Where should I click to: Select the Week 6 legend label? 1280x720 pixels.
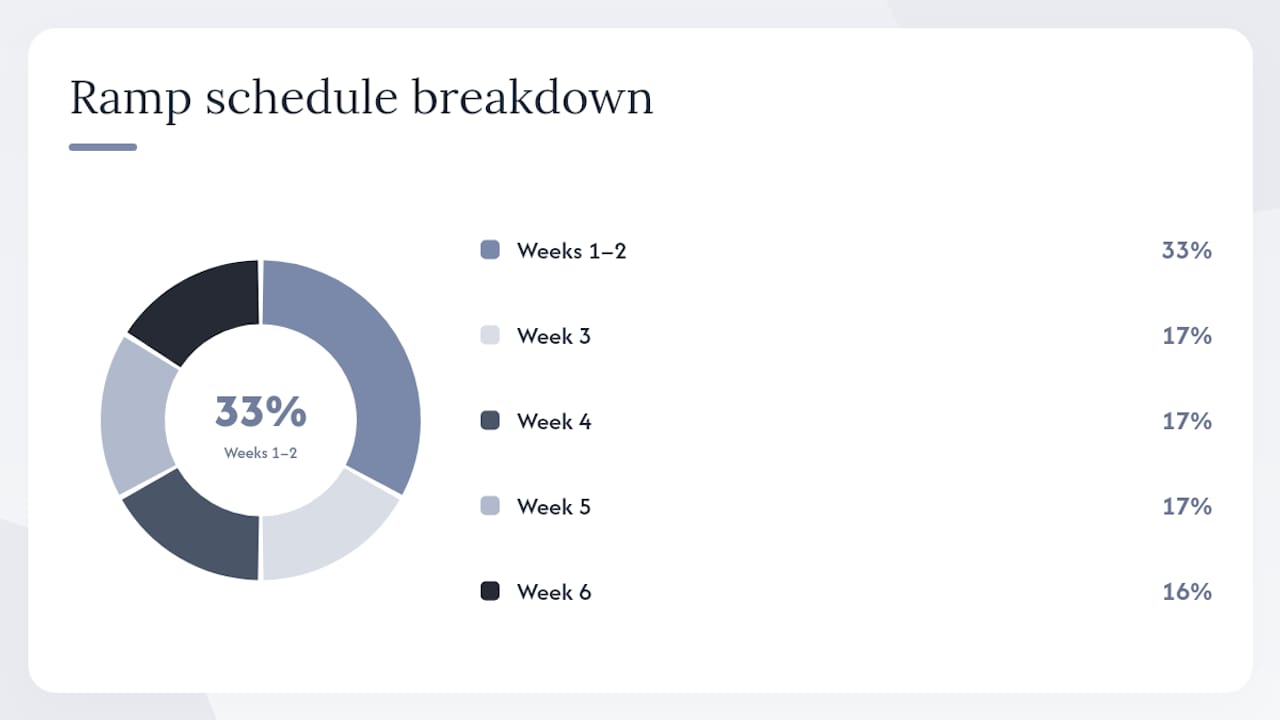point(554,592)
